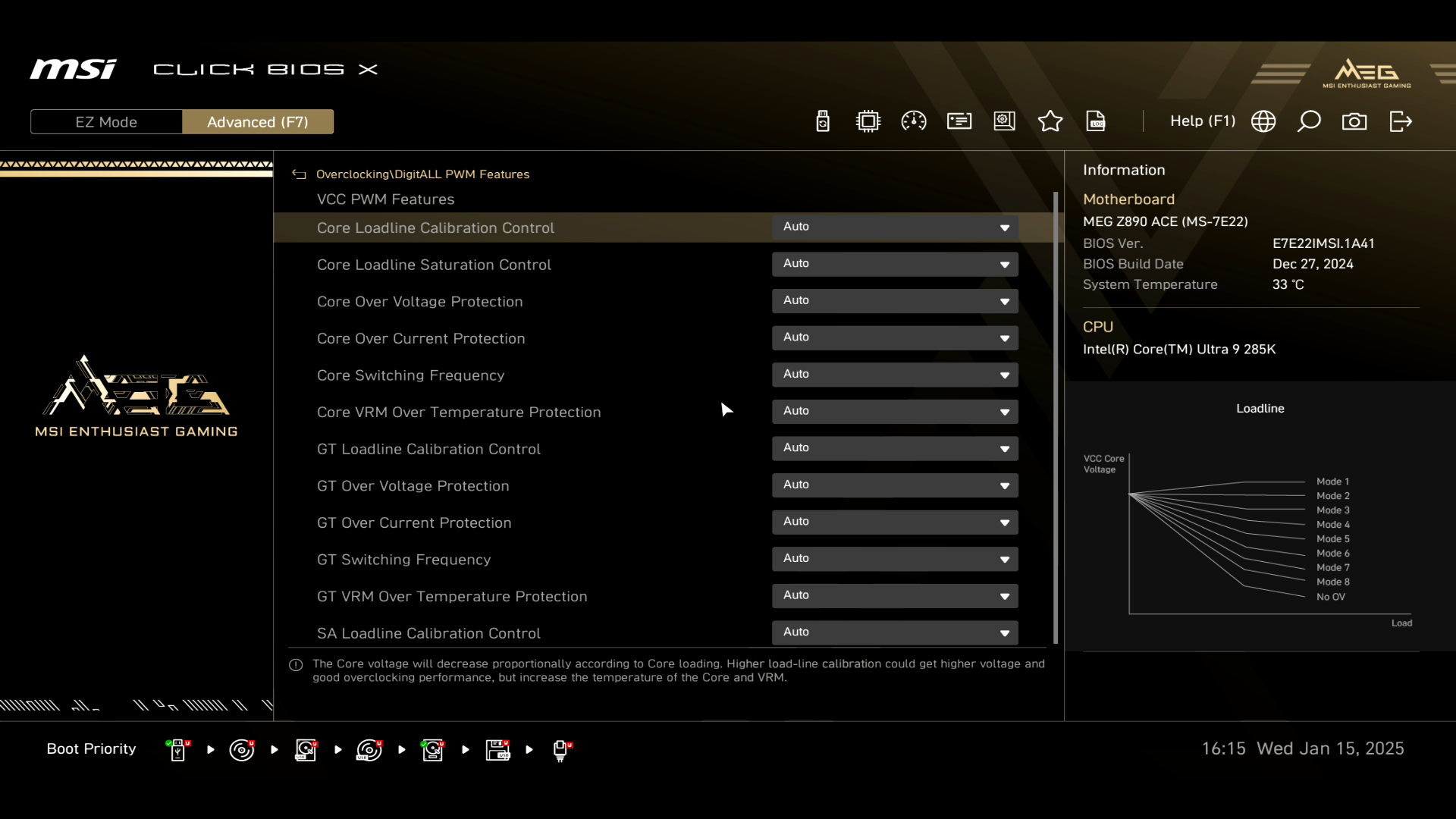Expand Core Loadline Calibration Control dropdown
The image size is (1456, 819).
coord(895,227)
